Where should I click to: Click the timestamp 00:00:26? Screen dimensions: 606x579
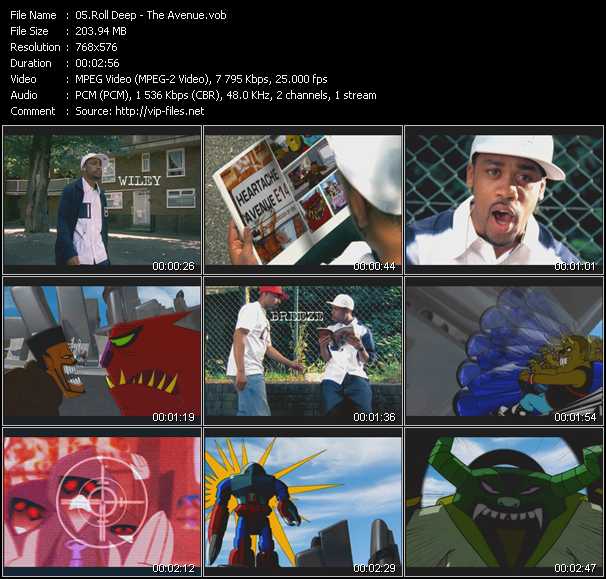(x=173, y=266)
